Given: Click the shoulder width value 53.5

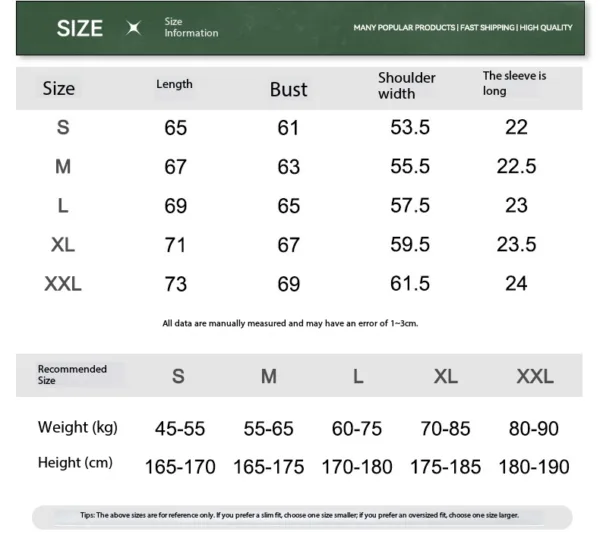Looking at the screenshot, I should (x=410, y=128).
